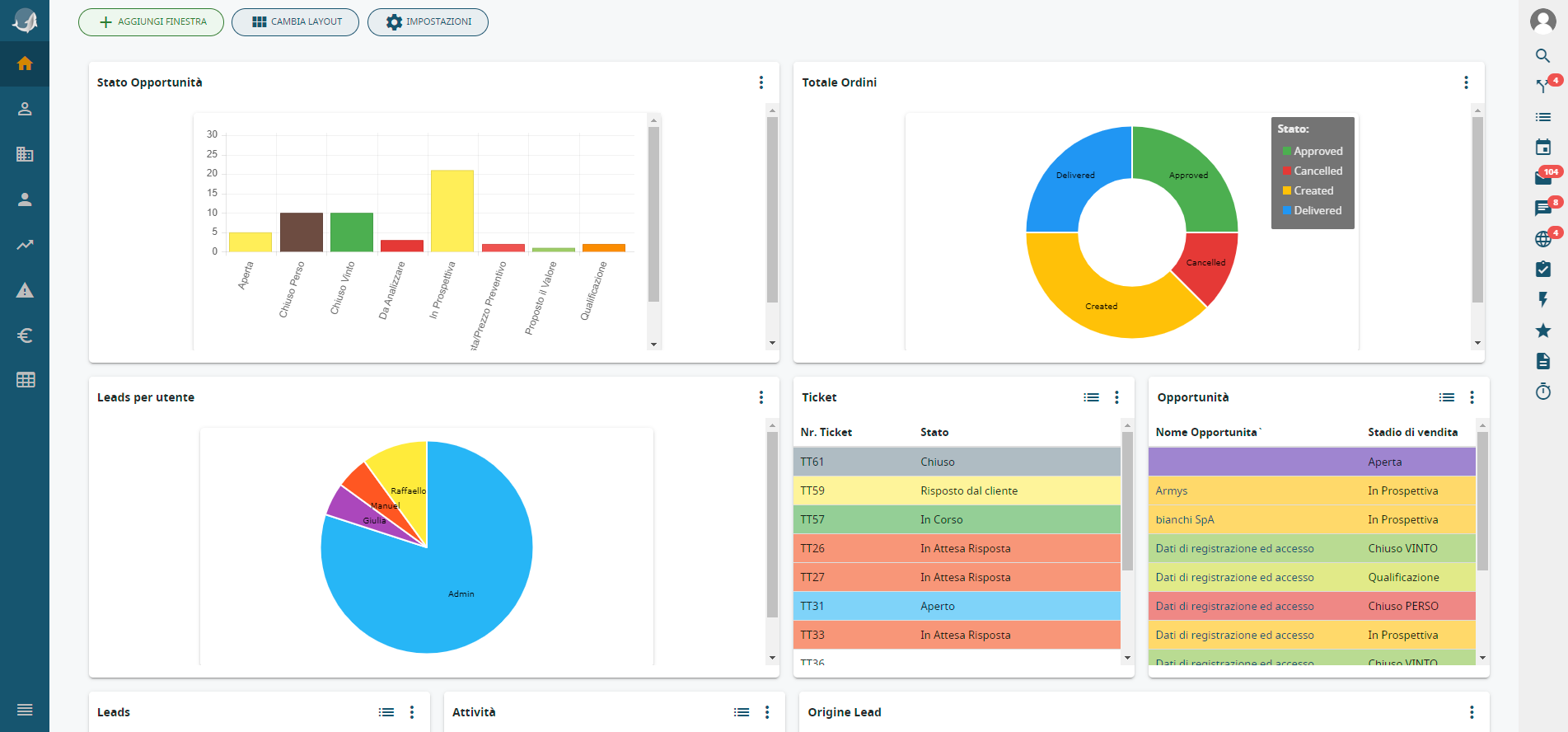Open the Ticket widget three-dot options menu
1568x732 pixels.
pos(1116,397)
